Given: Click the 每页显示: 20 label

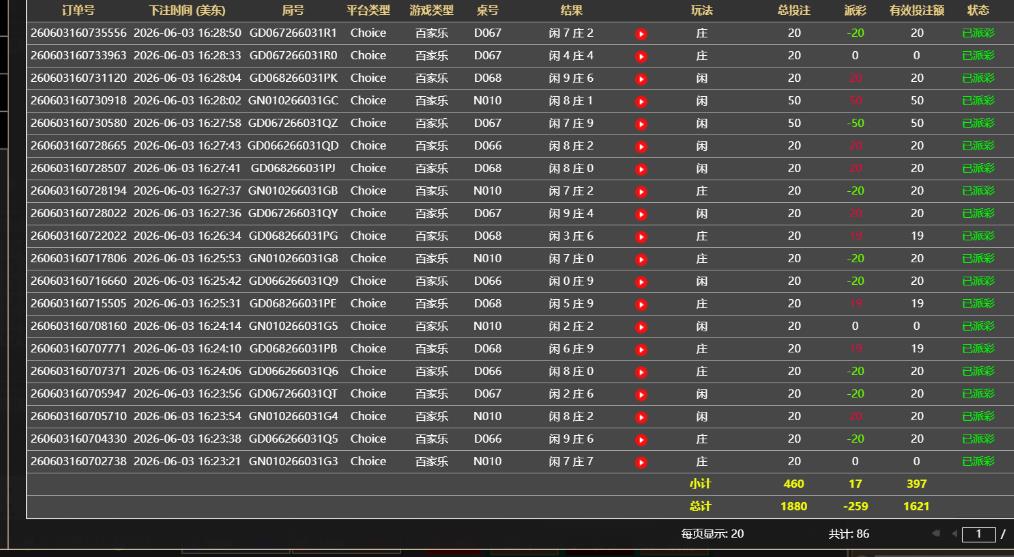Looking at the screenshot, I should [712, 534].
